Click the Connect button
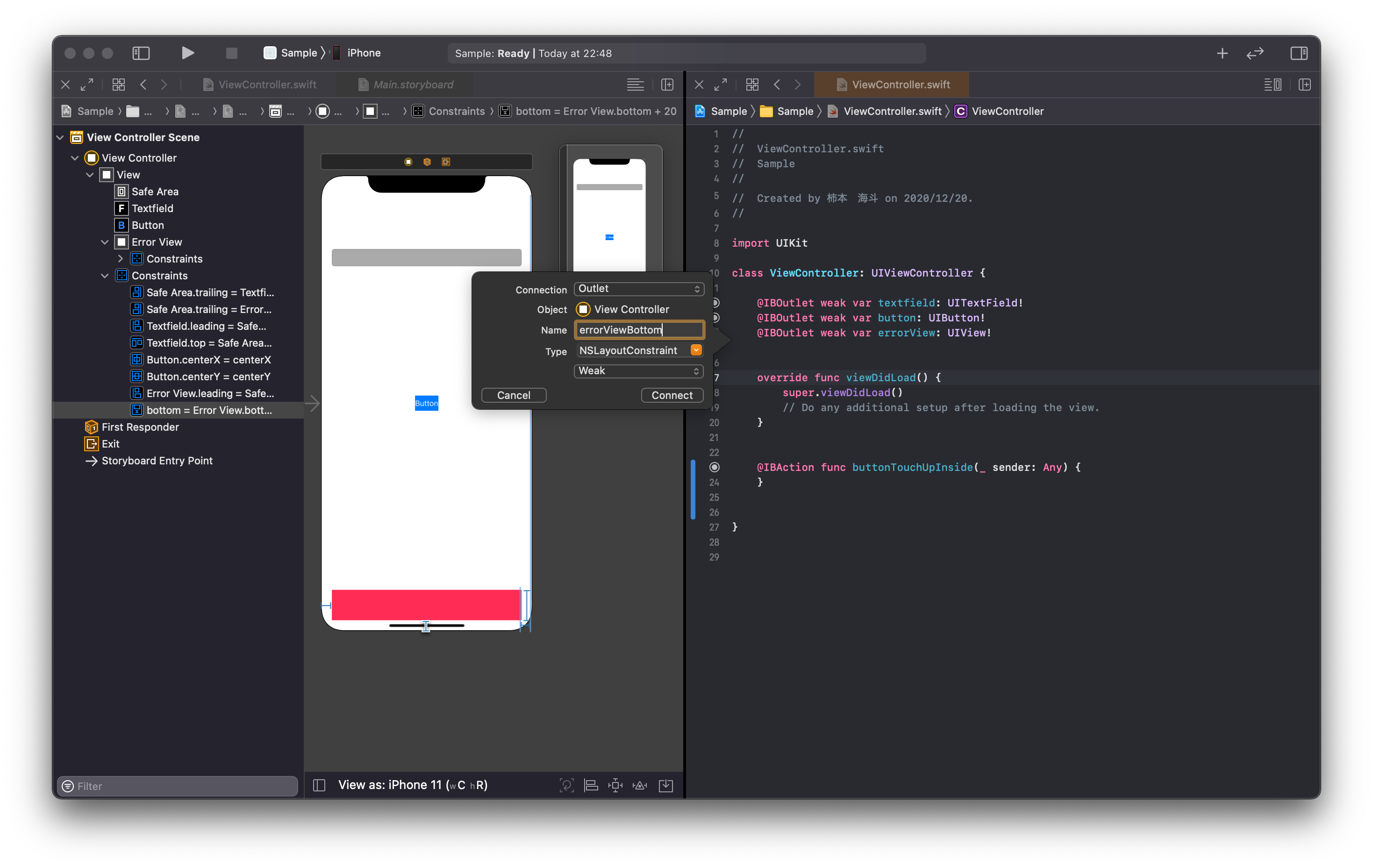This screenshot has height=868, width=1373. (672, 395)
